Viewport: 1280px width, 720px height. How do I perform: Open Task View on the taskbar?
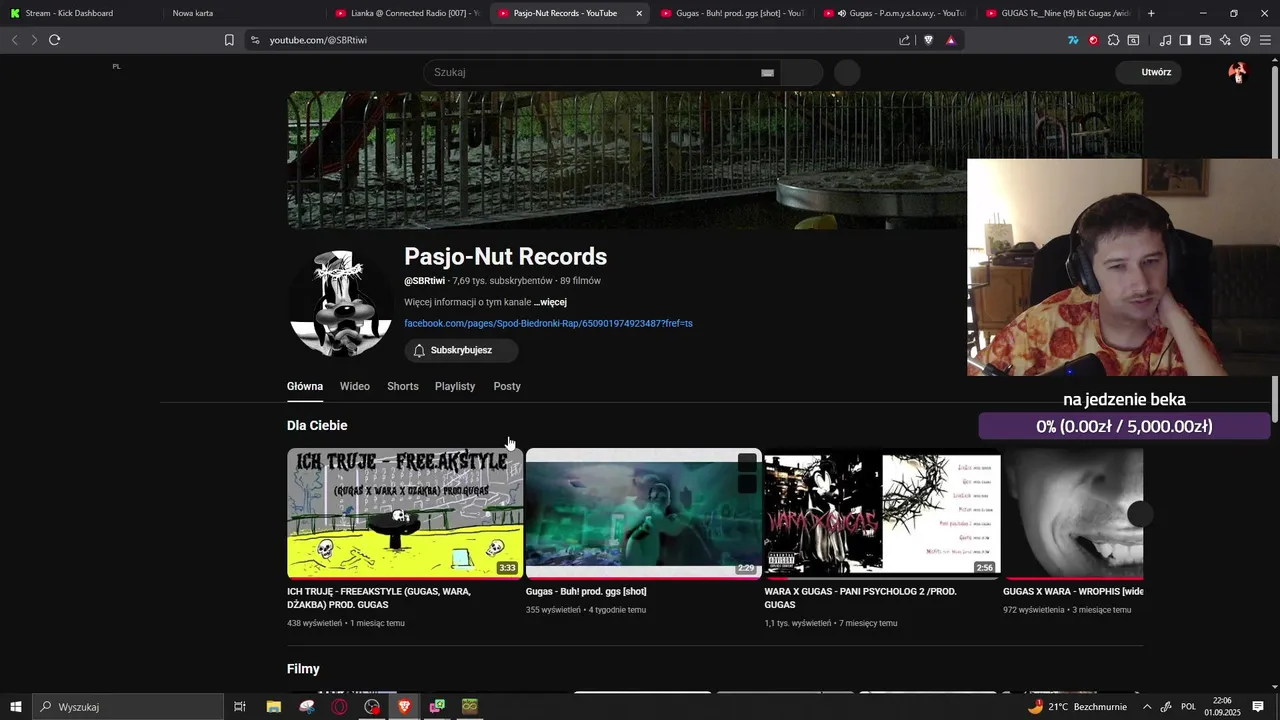point(240,706)
